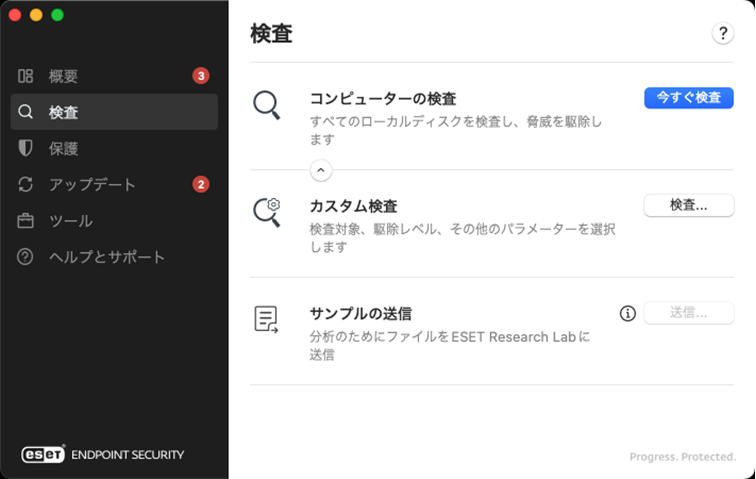This screenshot has width=756, height=479.
Task: Click the ESET Endpoint Security logo
Action: click(103, 454)
